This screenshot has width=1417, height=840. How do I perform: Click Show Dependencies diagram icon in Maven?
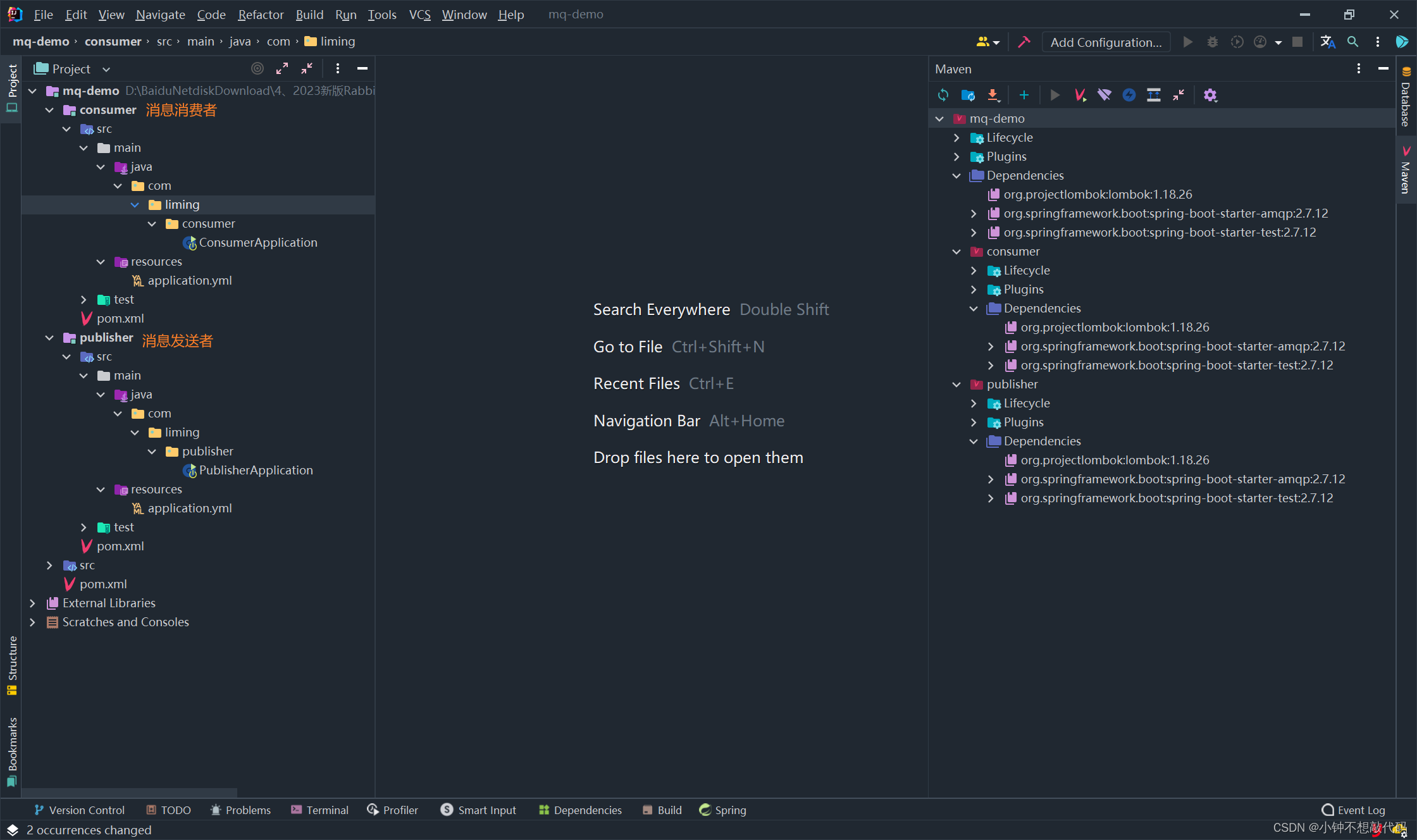click(x=1154, y=95)
